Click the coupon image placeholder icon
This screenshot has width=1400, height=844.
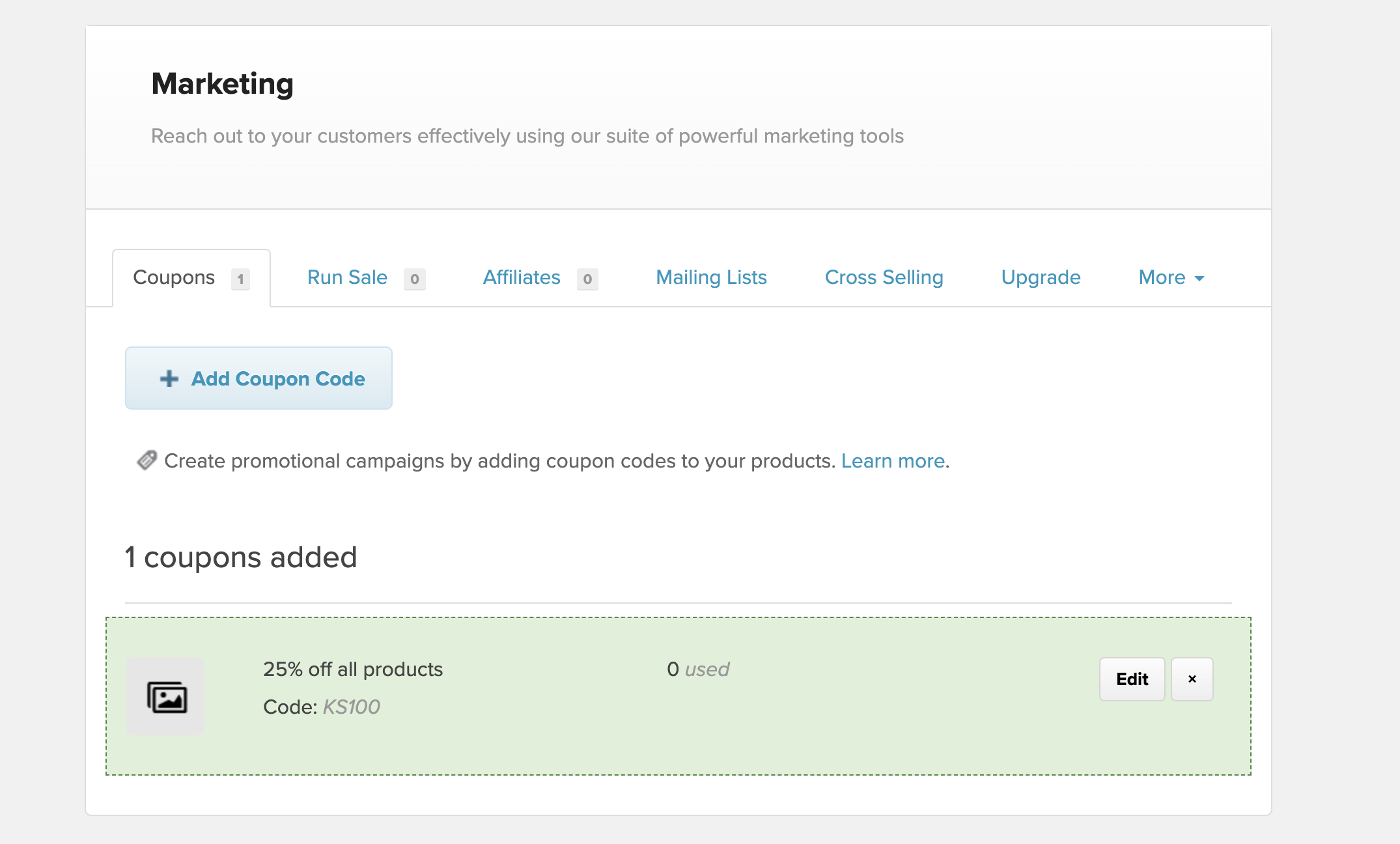click(166, 697)
